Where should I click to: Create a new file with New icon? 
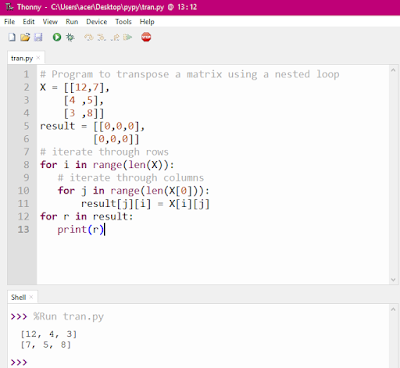click(12, 37)
